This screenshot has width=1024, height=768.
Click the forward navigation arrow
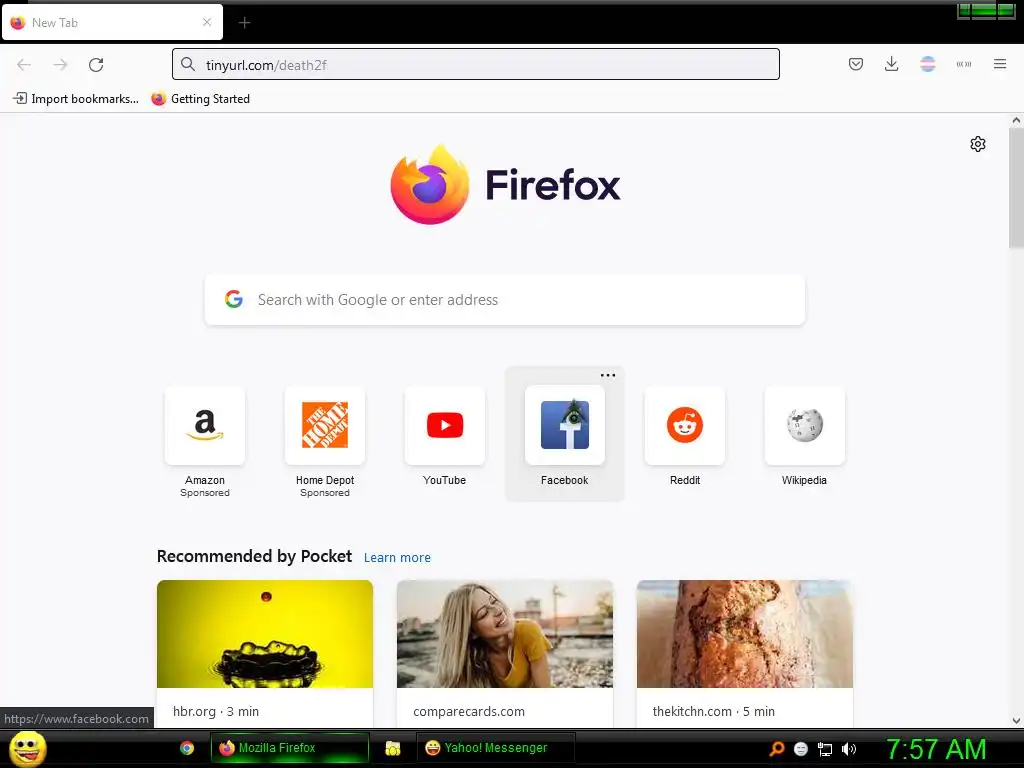pos(60,65)
